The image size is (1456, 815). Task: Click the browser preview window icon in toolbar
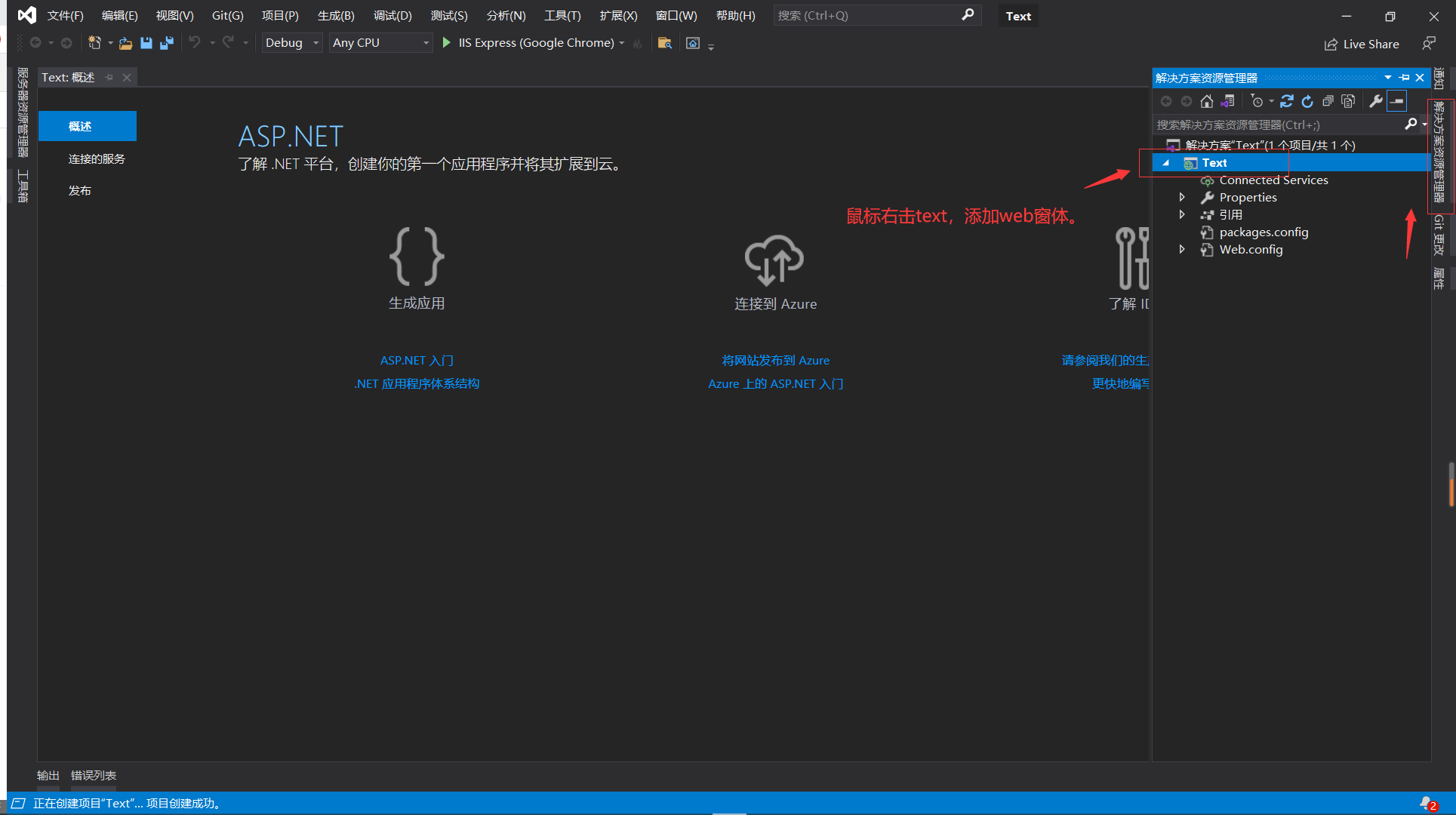693,43
